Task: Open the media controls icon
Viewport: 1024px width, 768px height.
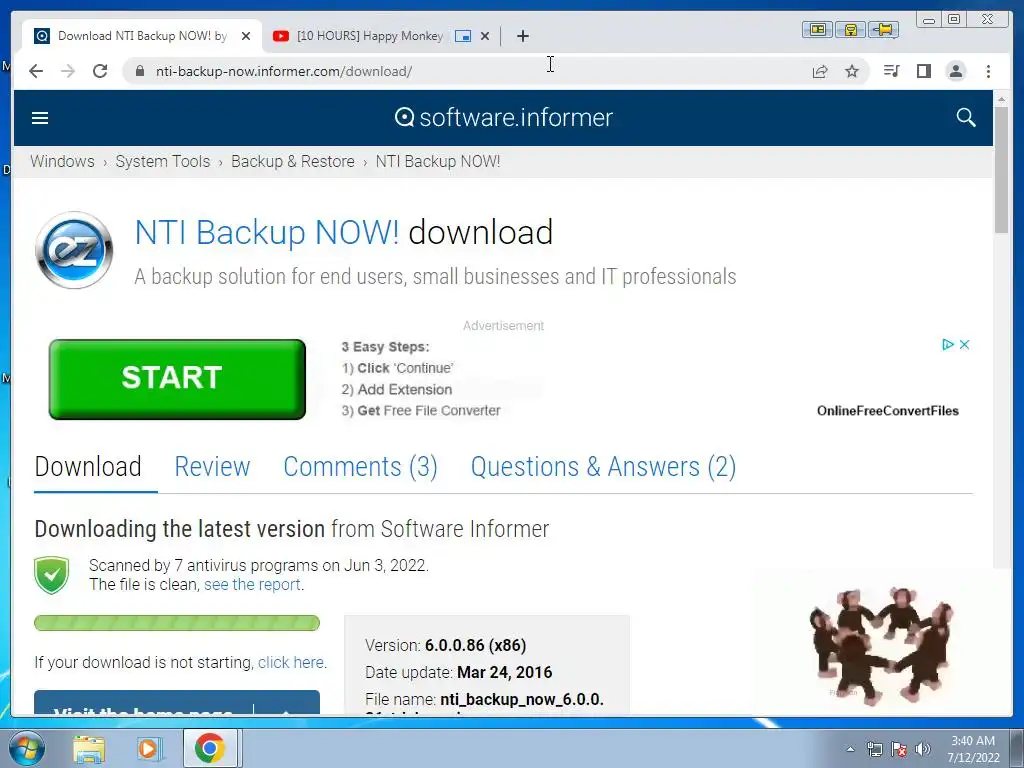Action: pos(891,71)
